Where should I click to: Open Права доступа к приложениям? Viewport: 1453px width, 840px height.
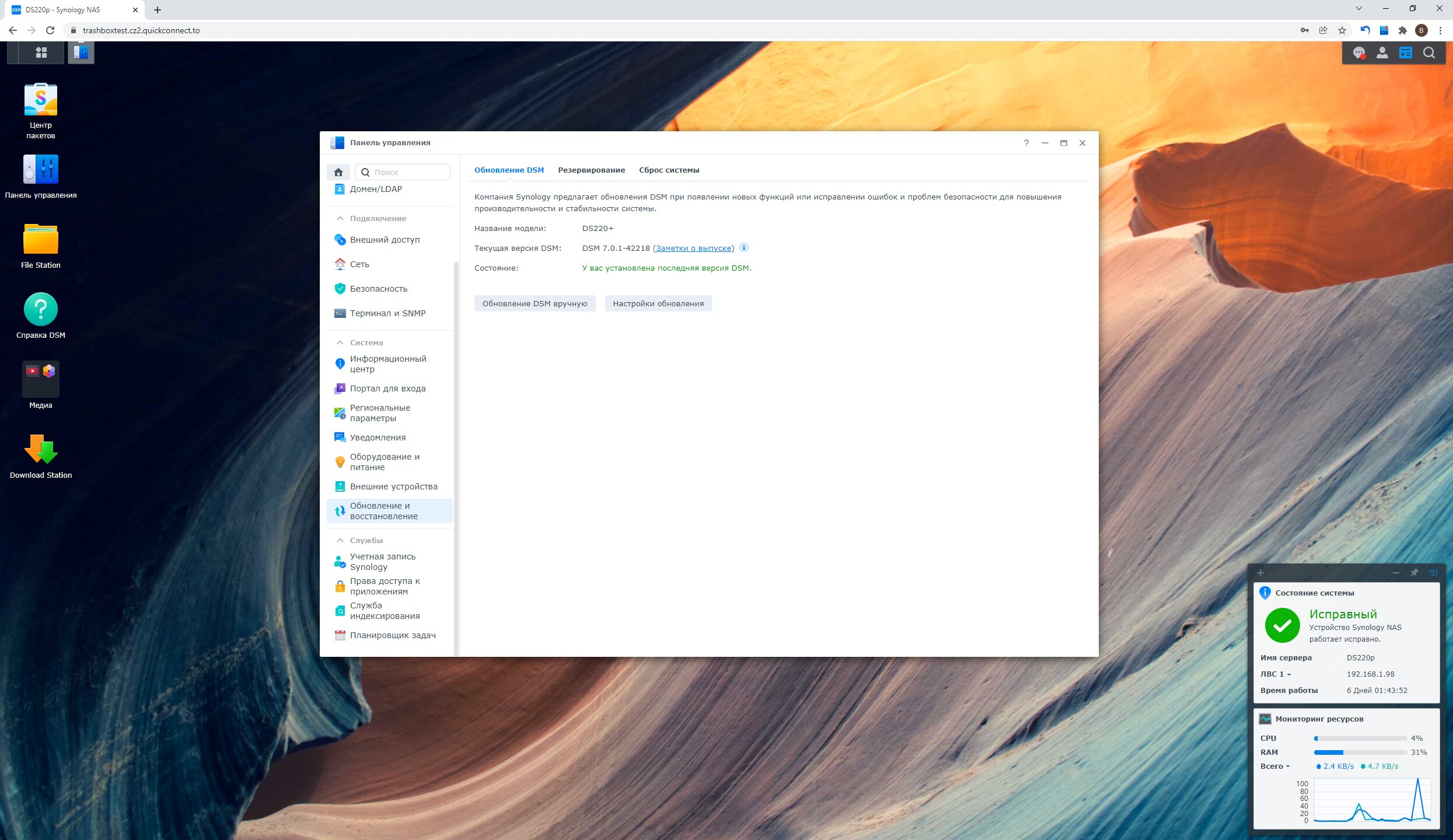[390, 586]
